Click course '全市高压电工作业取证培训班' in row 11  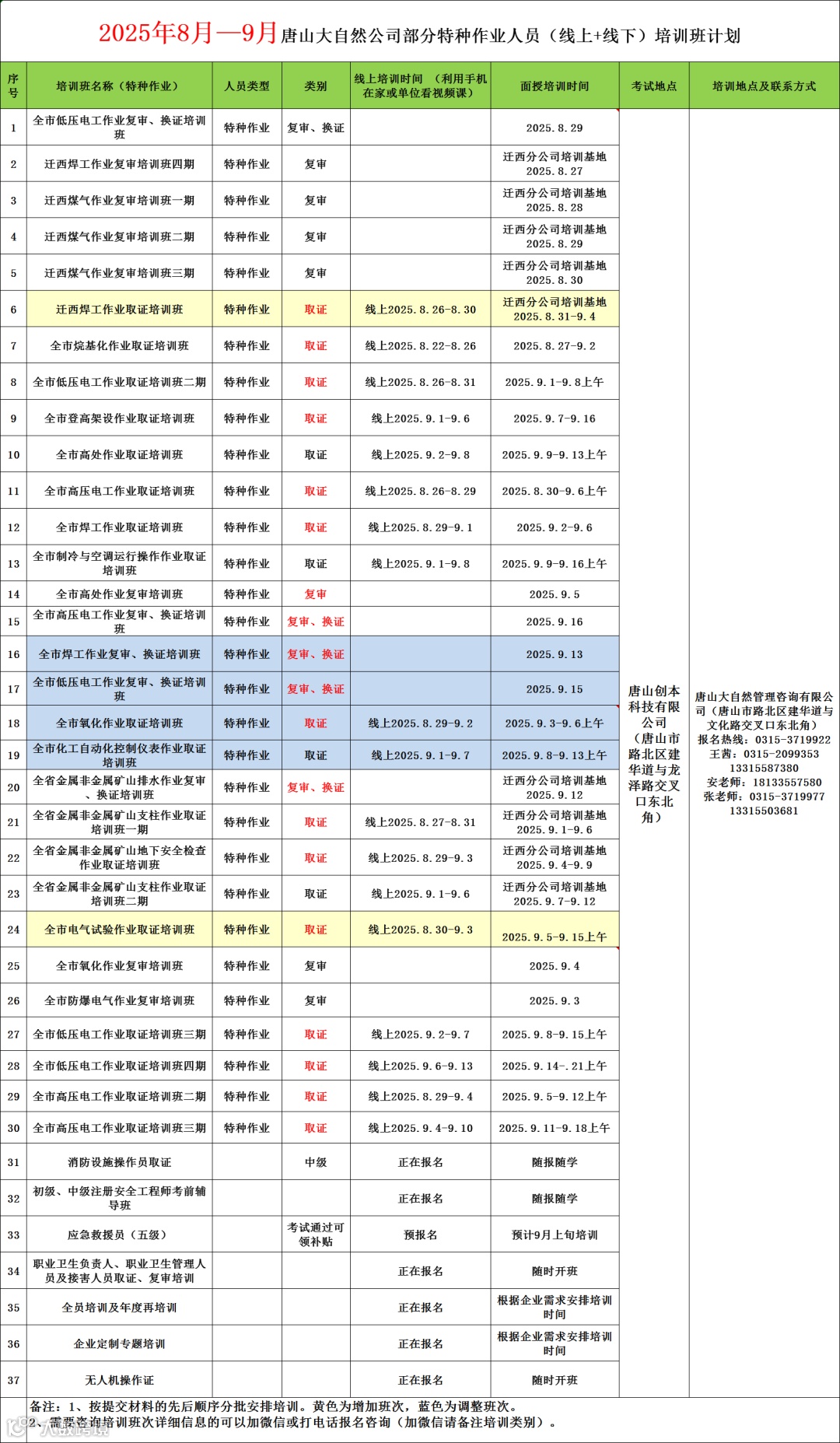pos(119,491)
